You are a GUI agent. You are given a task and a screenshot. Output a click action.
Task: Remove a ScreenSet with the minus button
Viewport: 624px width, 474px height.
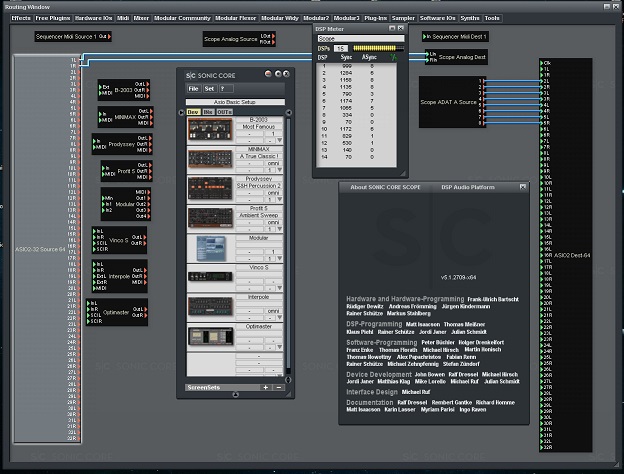coord(279,387)
